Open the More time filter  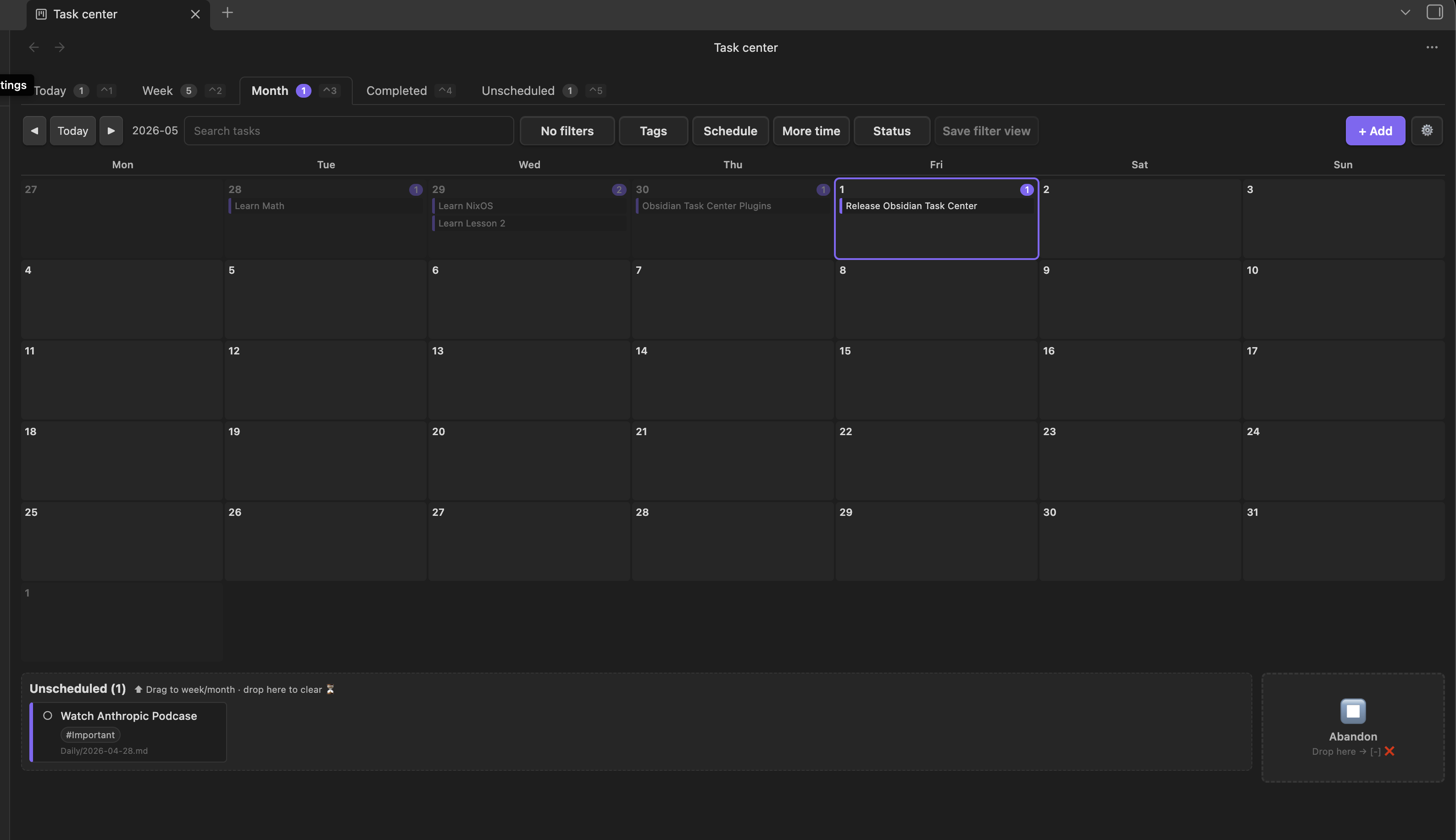point(811,131)
